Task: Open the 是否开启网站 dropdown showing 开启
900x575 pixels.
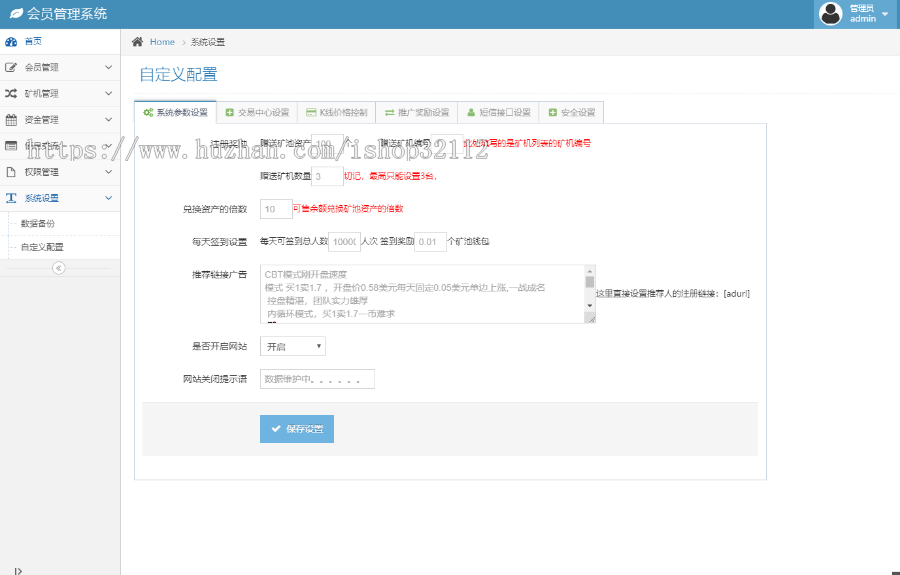Action: (x=293, y=346)
